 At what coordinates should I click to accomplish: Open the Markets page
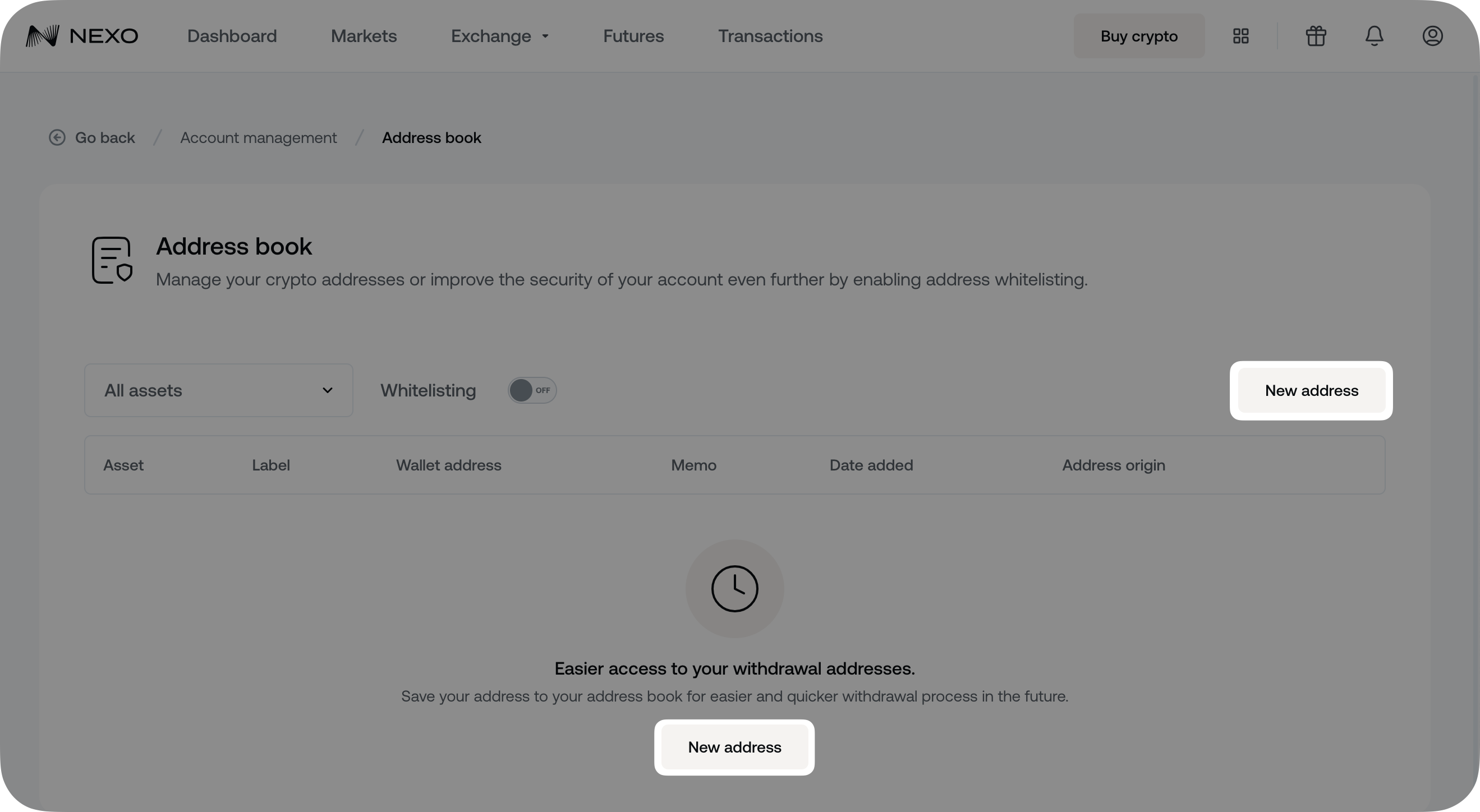tap(364, 36)
